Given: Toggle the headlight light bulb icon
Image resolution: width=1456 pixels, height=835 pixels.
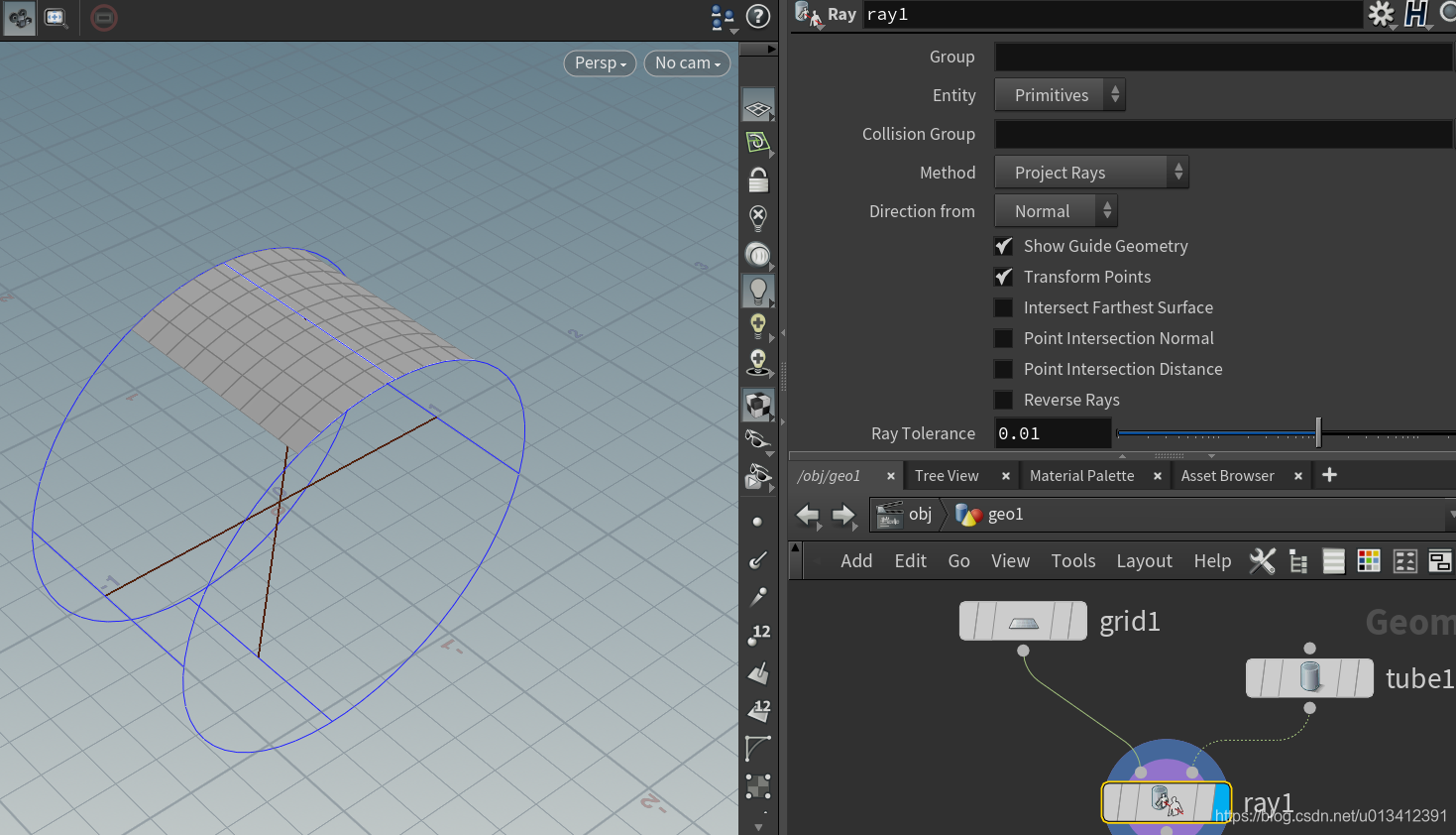Looking at the screenshot, I should (758, 291).
